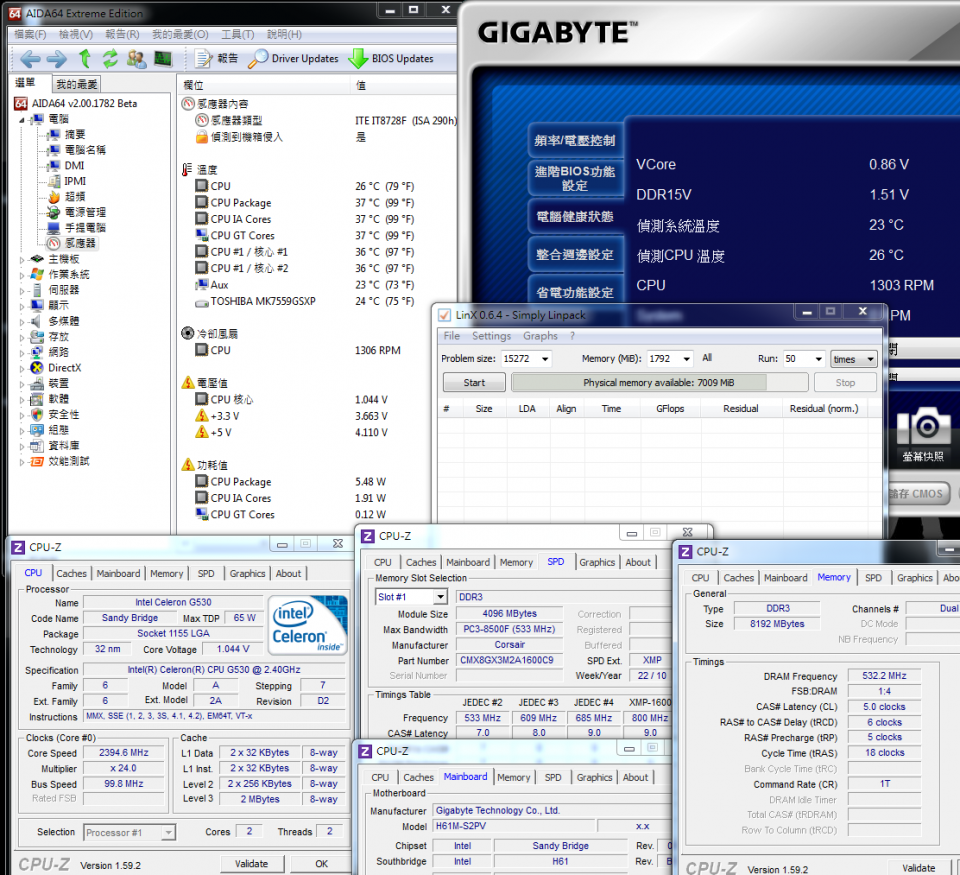This screenshot has height=875, width=960.
Task: Click the back navigation arrow in AIDA64
Action: [x=30, y=57]
